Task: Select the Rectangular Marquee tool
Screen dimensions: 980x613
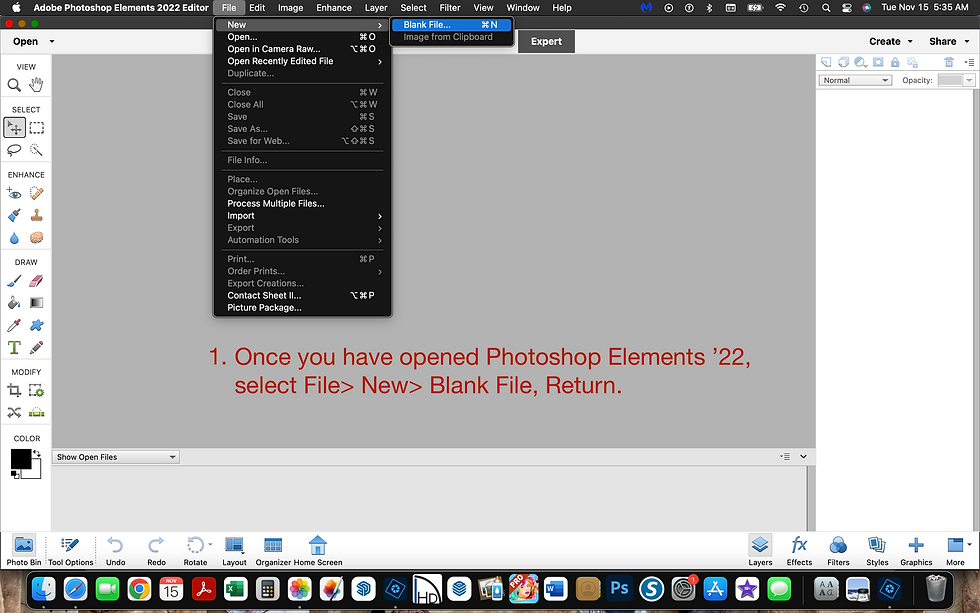Action: (x=36, y=127)
